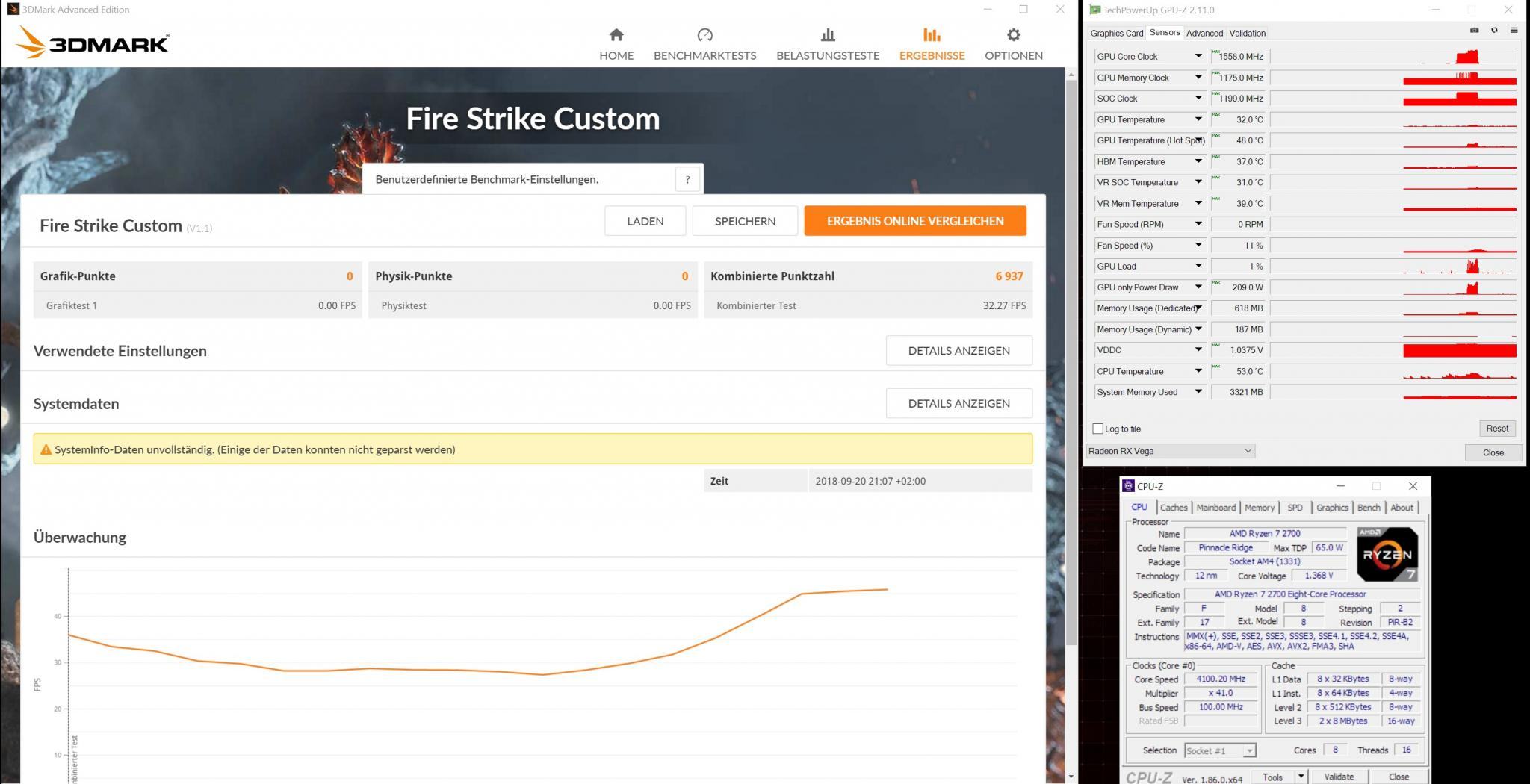
Task: Click the Reset button in GPU-Z
Action: coord(1497,429)
